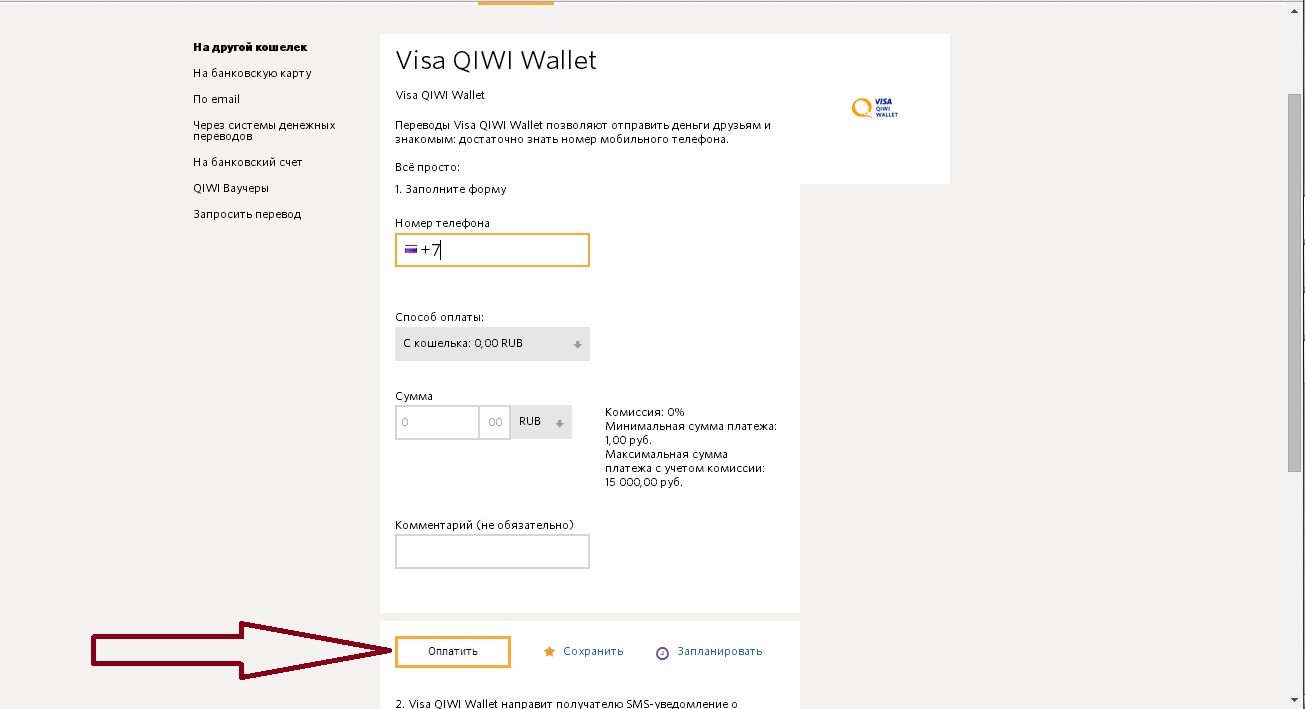
Task: Click the Visa QIWI Wallet logo
Action: (875, 108)
